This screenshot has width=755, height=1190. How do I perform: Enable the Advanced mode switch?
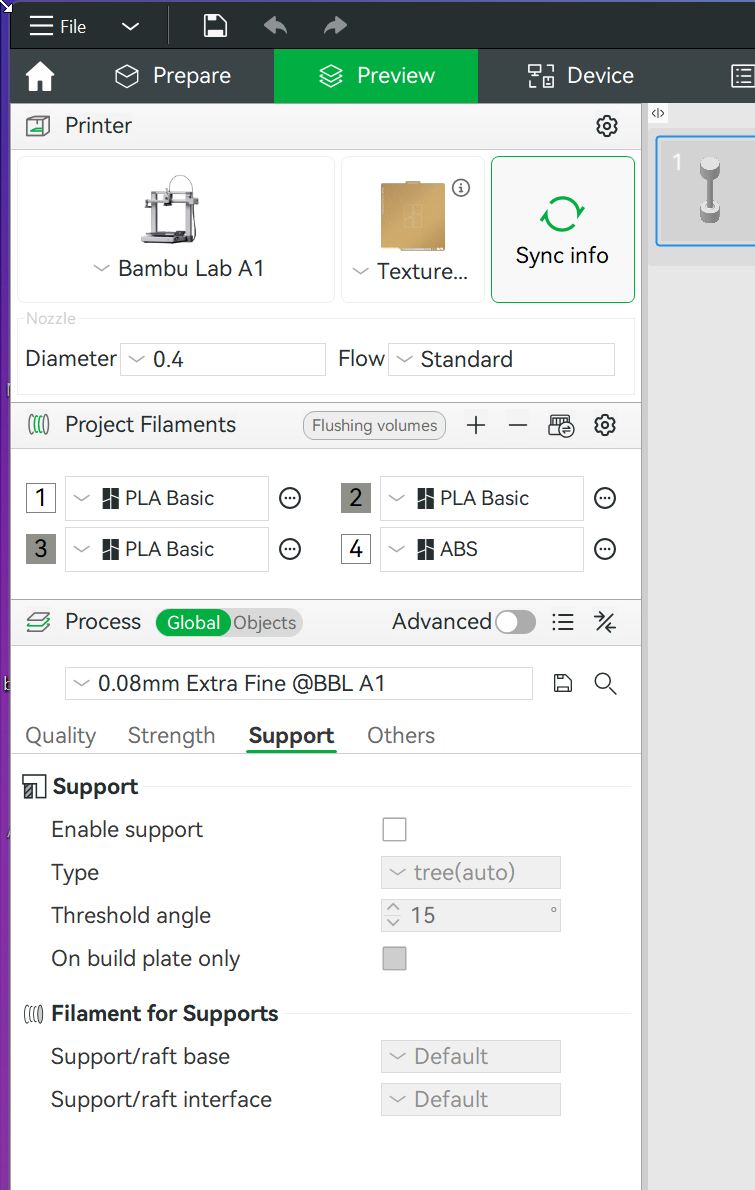(x=515, y=622)
